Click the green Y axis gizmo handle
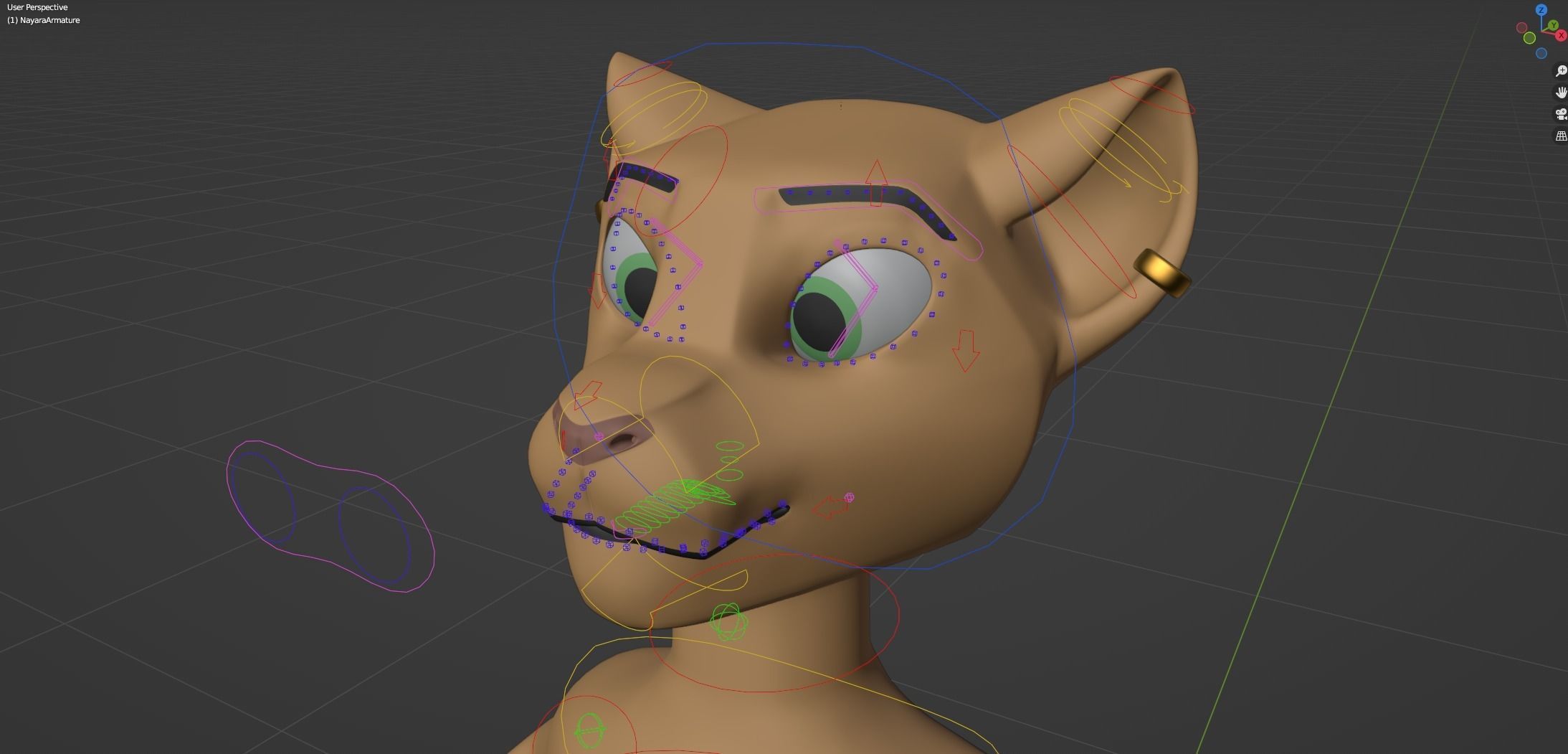 (1554, 25)
